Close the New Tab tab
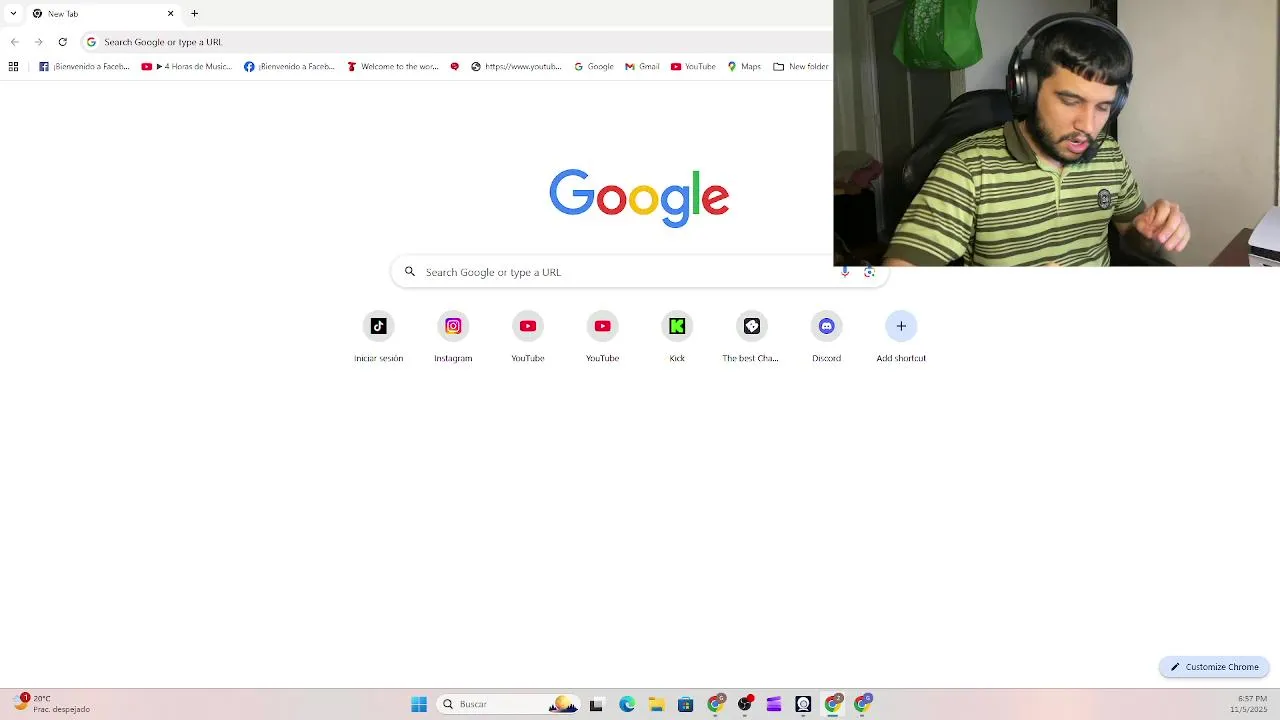 tap(170, 13)
